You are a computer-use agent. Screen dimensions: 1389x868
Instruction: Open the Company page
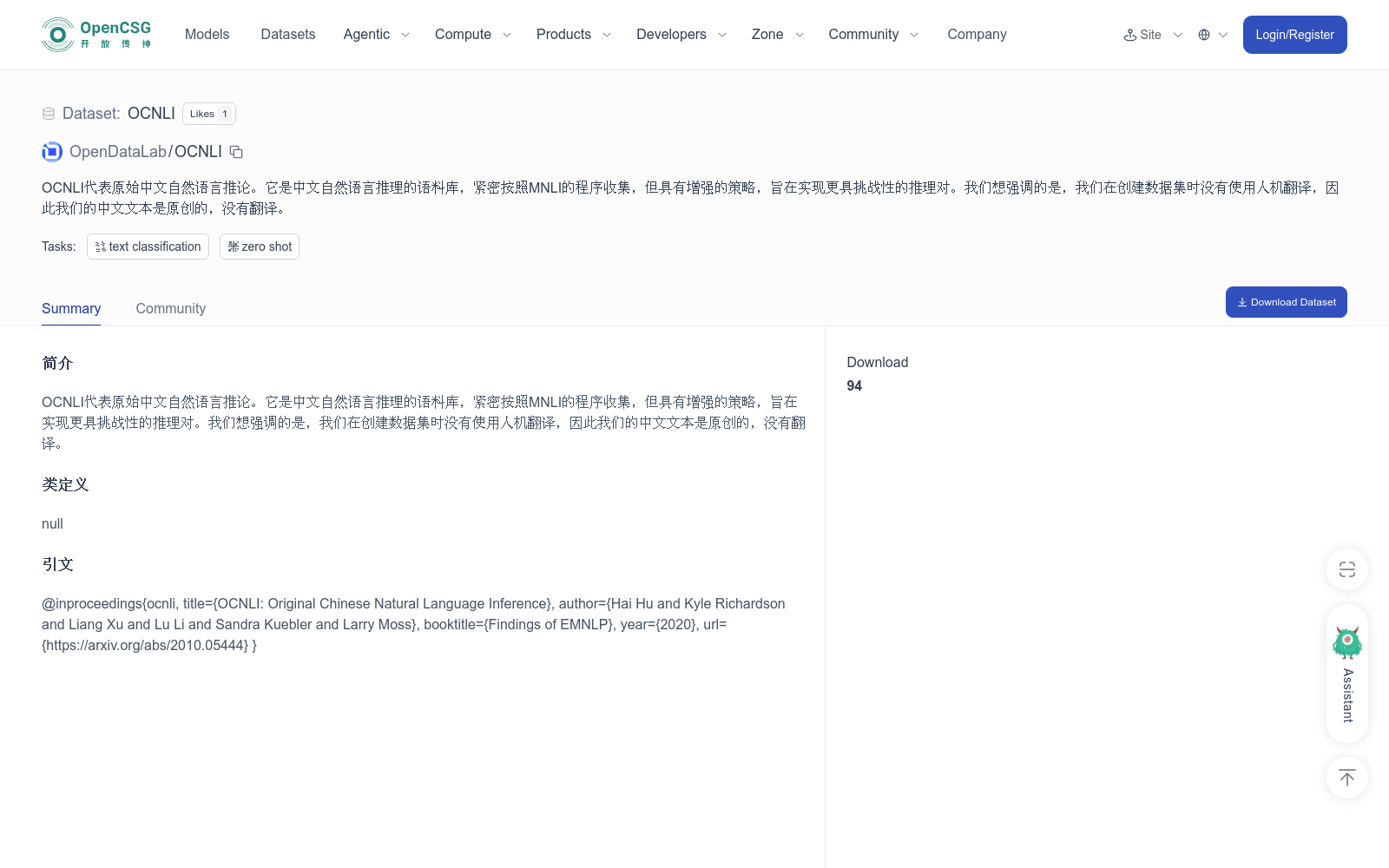(977, 35)
